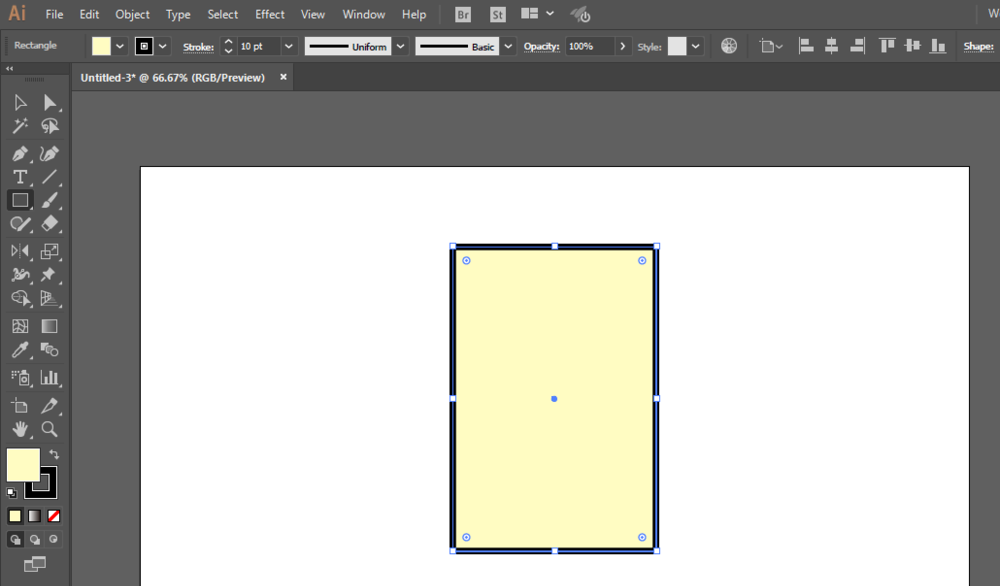The height and width of the screenshot is (586, 1000).
Task: Toggle GPU performance icon in menu bar
Action: (x=580, y=14)
